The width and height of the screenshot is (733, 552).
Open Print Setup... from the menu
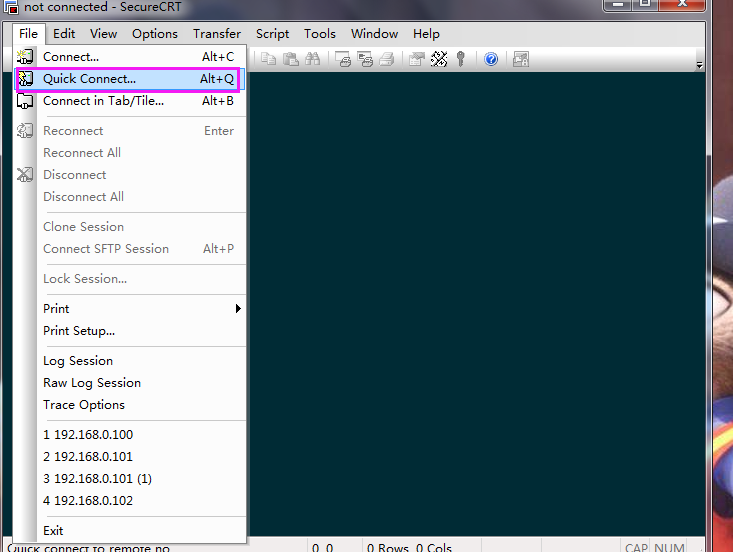pos(129,331)
